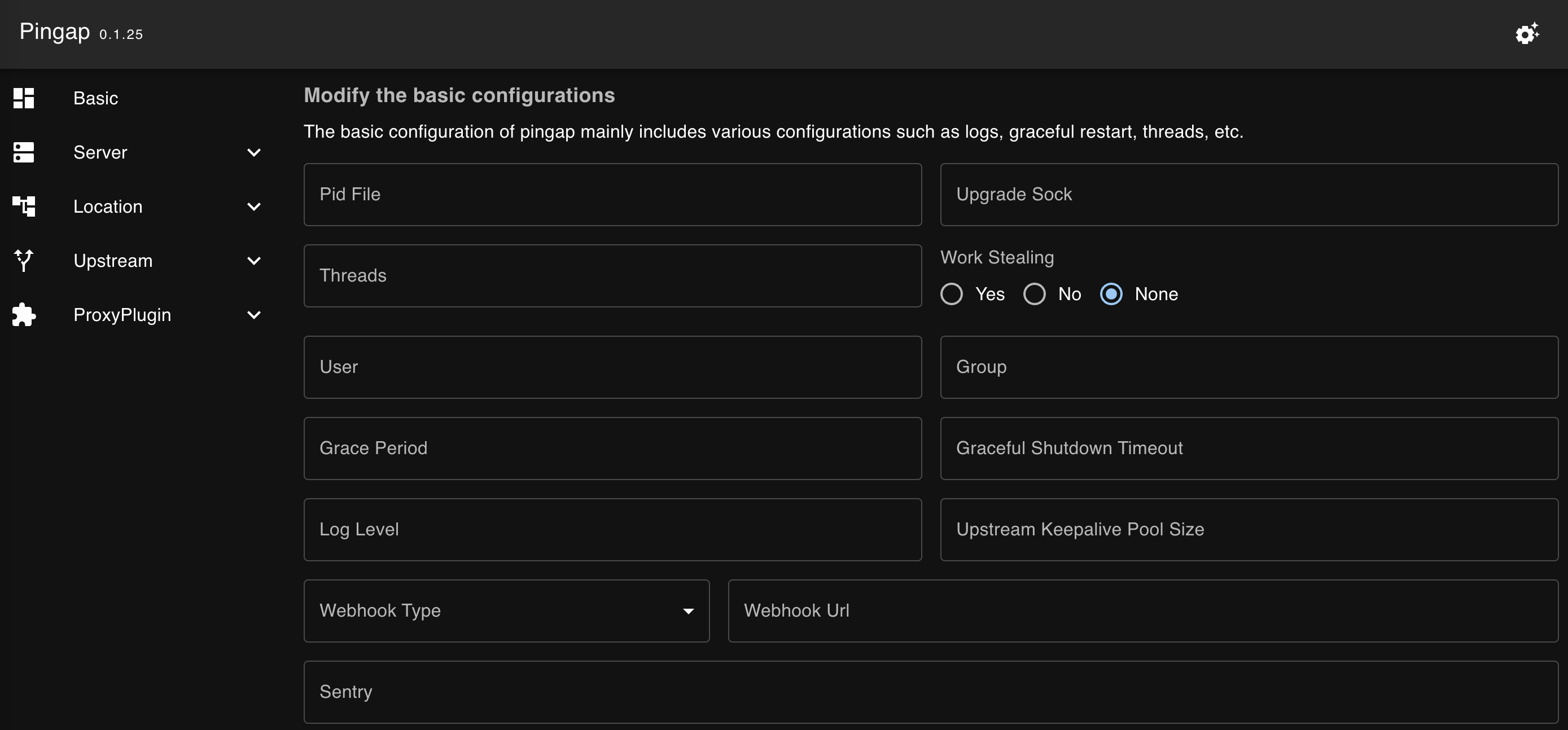
Task: Select No for Work Stealing
Action: pos(1034,294)
